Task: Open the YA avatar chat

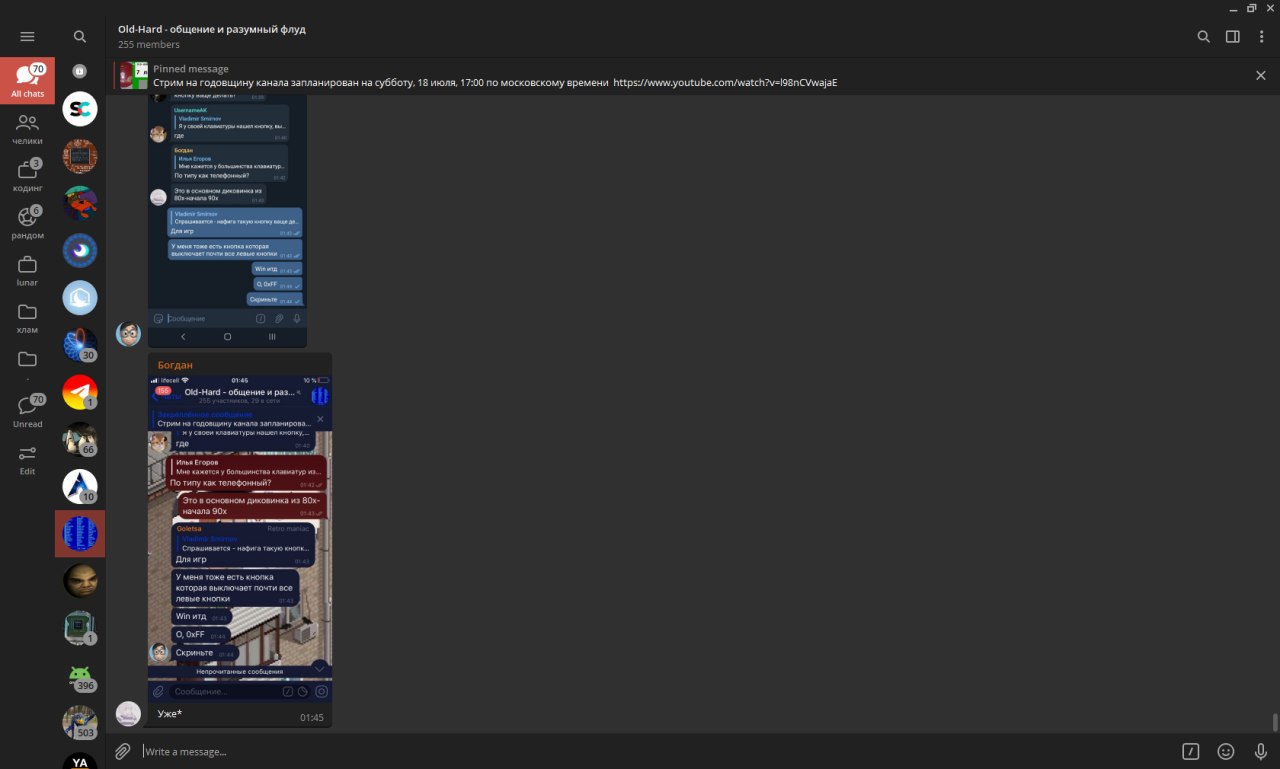Action: 80,761
